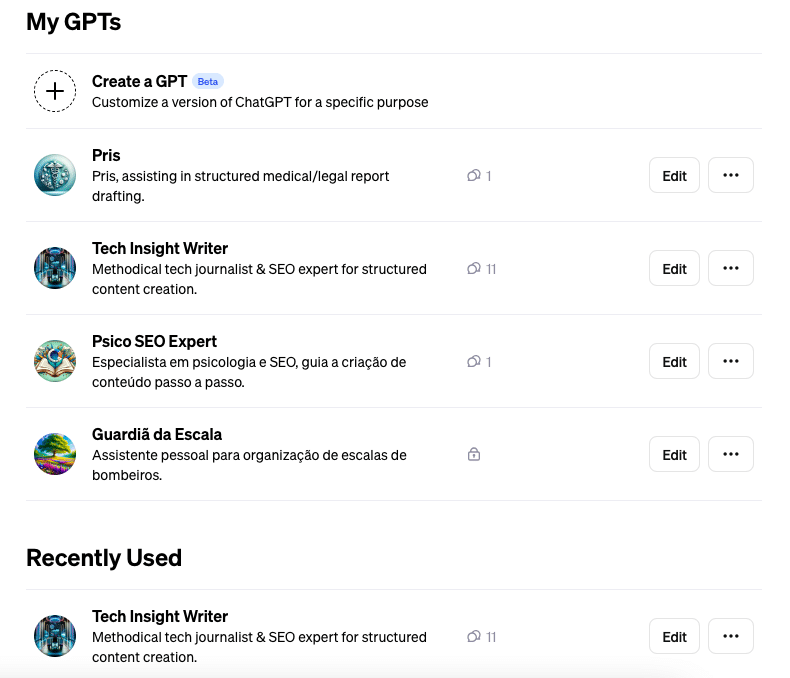Open the three-dot menu for Psico SEO Expert
Screen dimensions: 790x678
pos(730,361)
